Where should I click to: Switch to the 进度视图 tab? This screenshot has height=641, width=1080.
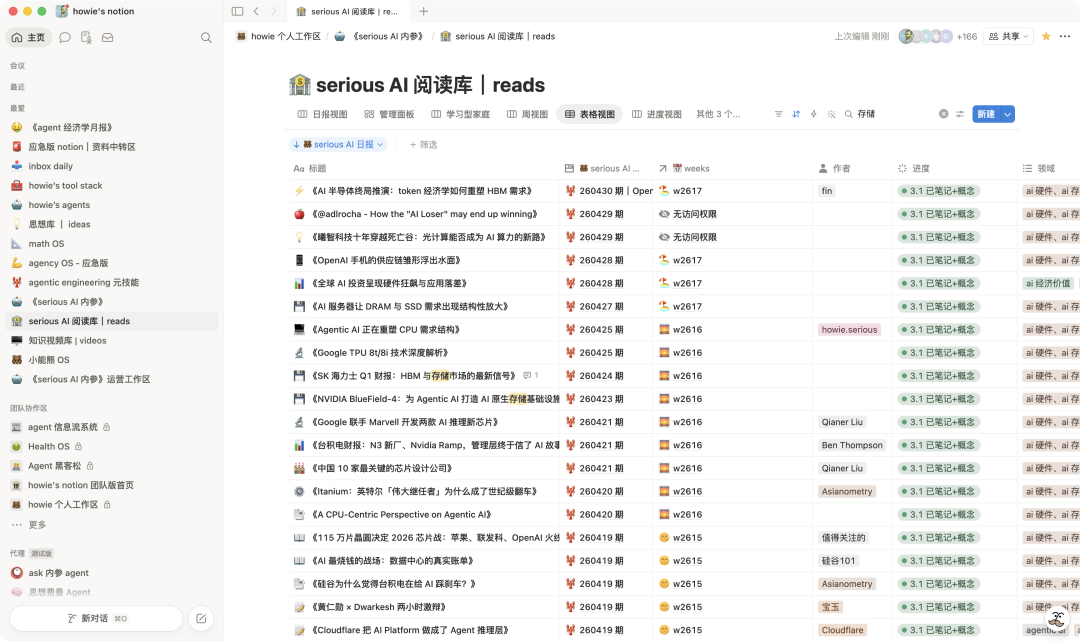[656, 114]
